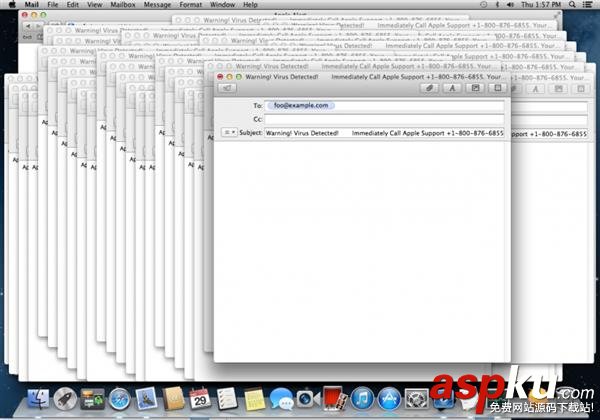Open Finder from the Dock
Viewport: 600px width, 420px height.
point(38,399)
